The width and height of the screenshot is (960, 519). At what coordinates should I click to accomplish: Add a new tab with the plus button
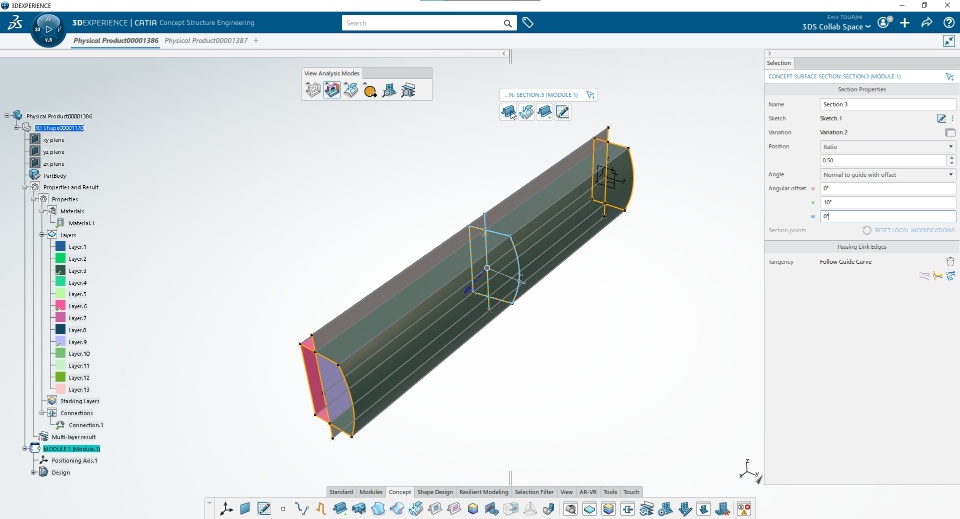pyautogui.click(x=256, y=40)
